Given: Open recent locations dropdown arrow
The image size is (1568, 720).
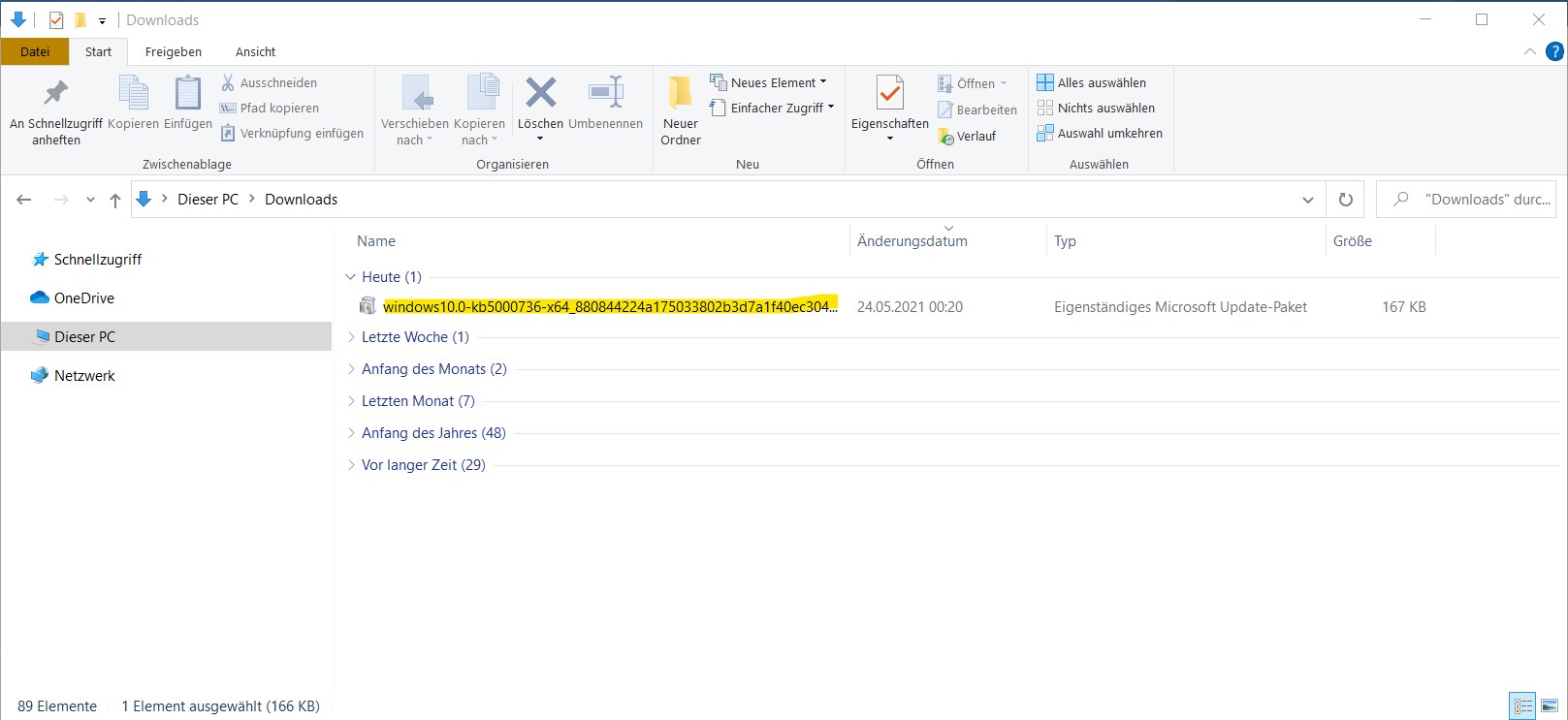Looking at the screenshot, I should (90, 200).
